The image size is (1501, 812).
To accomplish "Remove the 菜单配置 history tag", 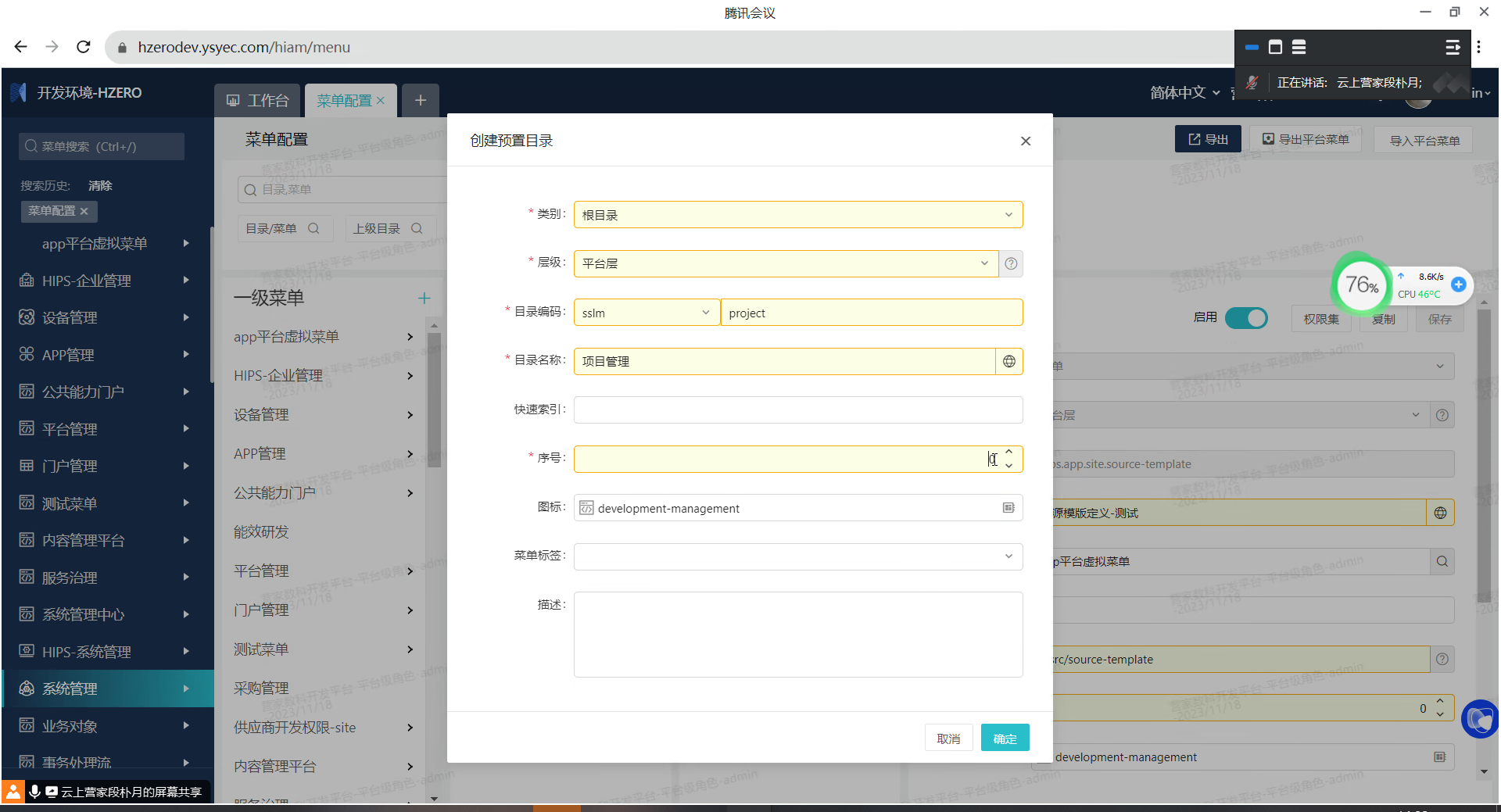I will 84,211.
